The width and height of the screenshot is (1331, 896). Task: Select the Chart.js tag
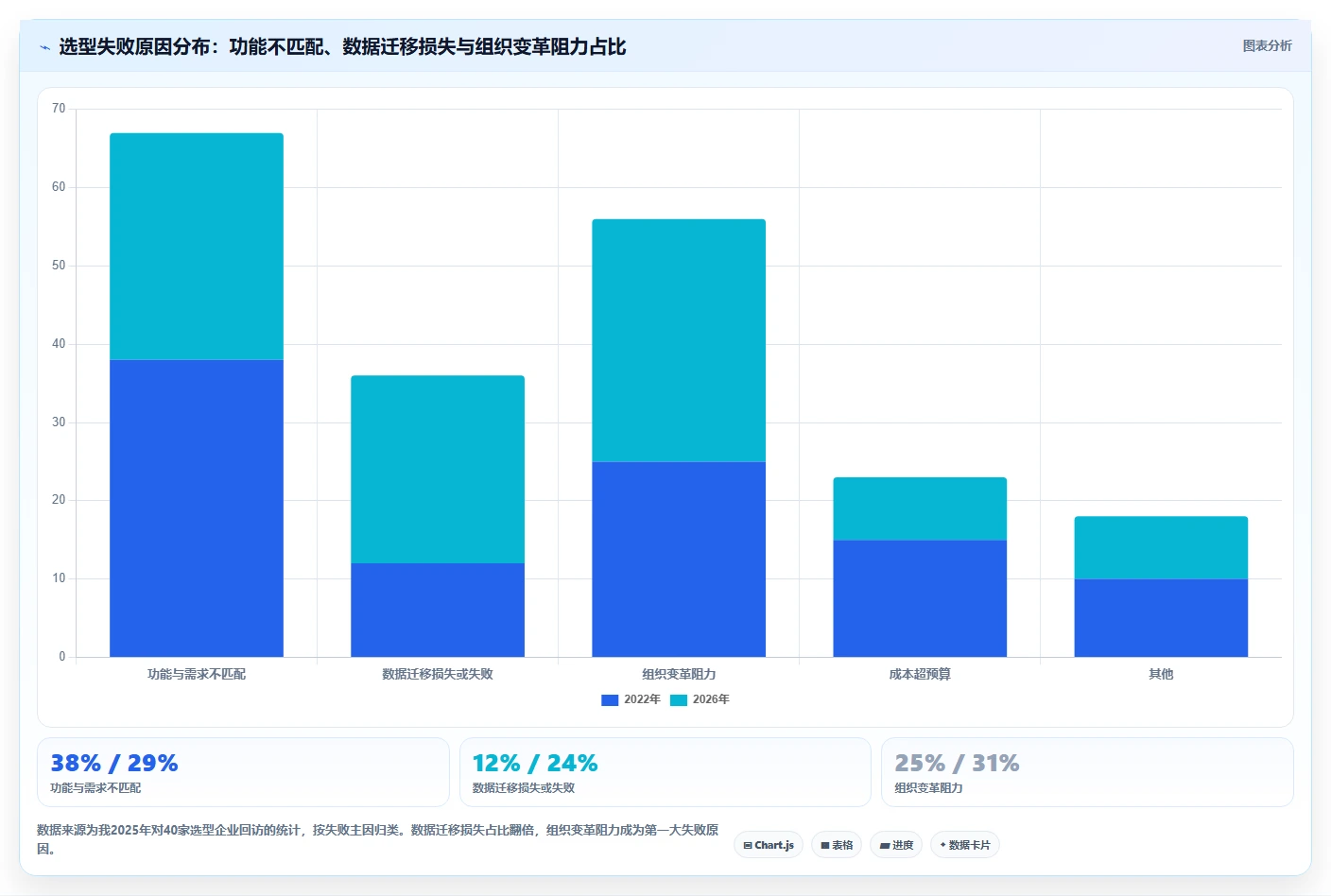click(x=769, y=845)
